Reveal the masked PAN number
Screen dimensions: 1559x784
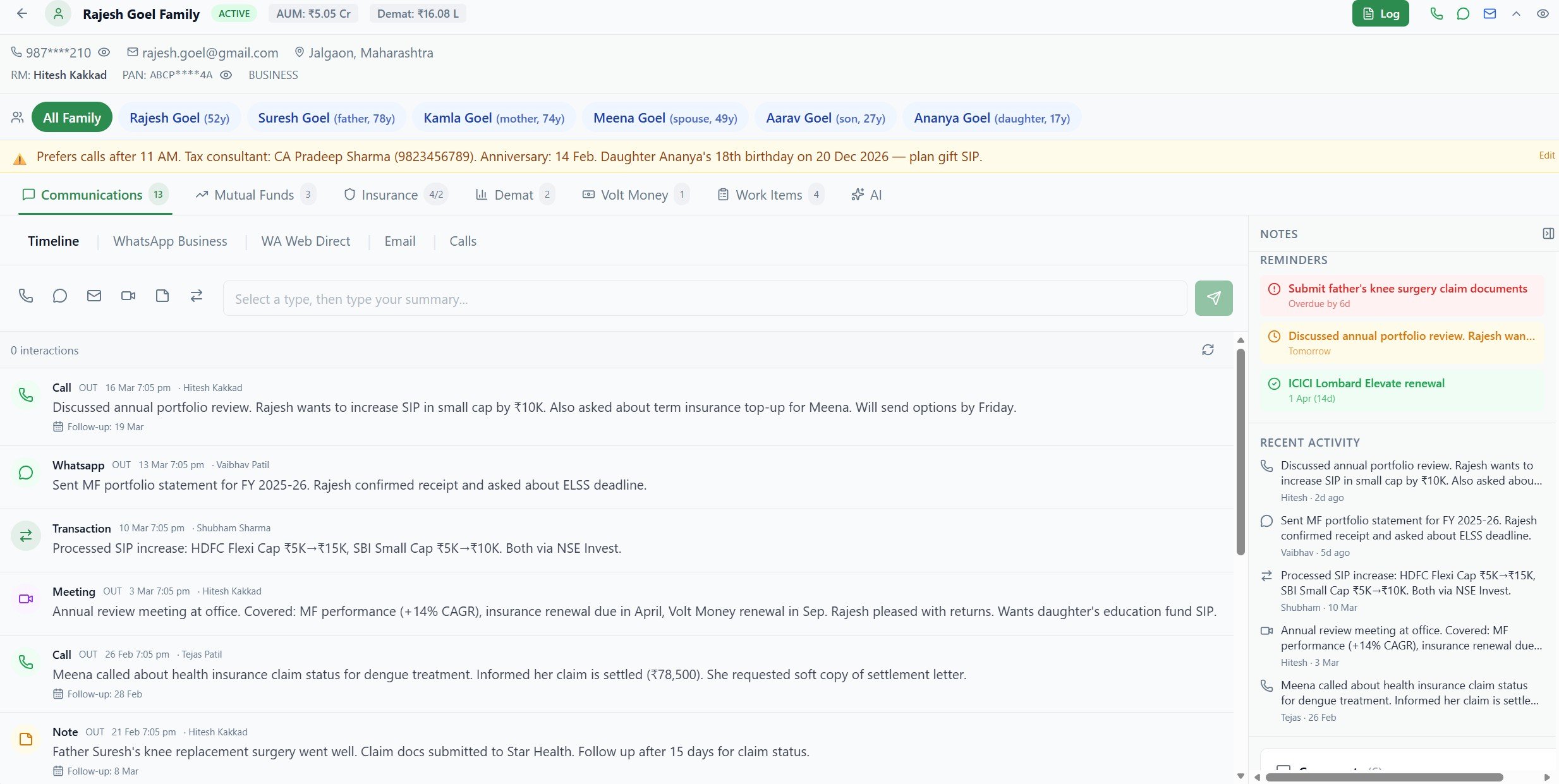point(226,75)
